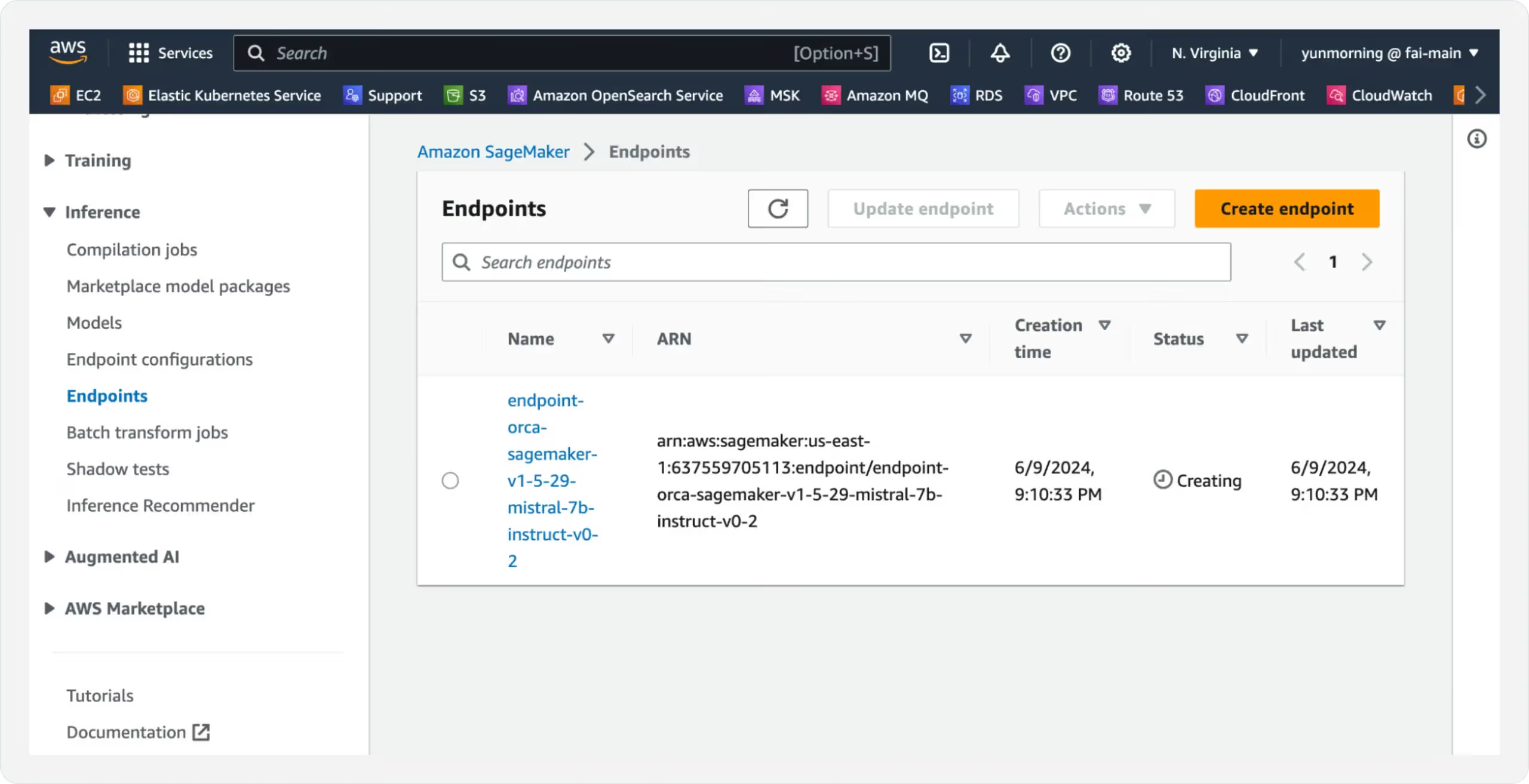
Task: Sort by Name column arrow
Action: point(608,339)
